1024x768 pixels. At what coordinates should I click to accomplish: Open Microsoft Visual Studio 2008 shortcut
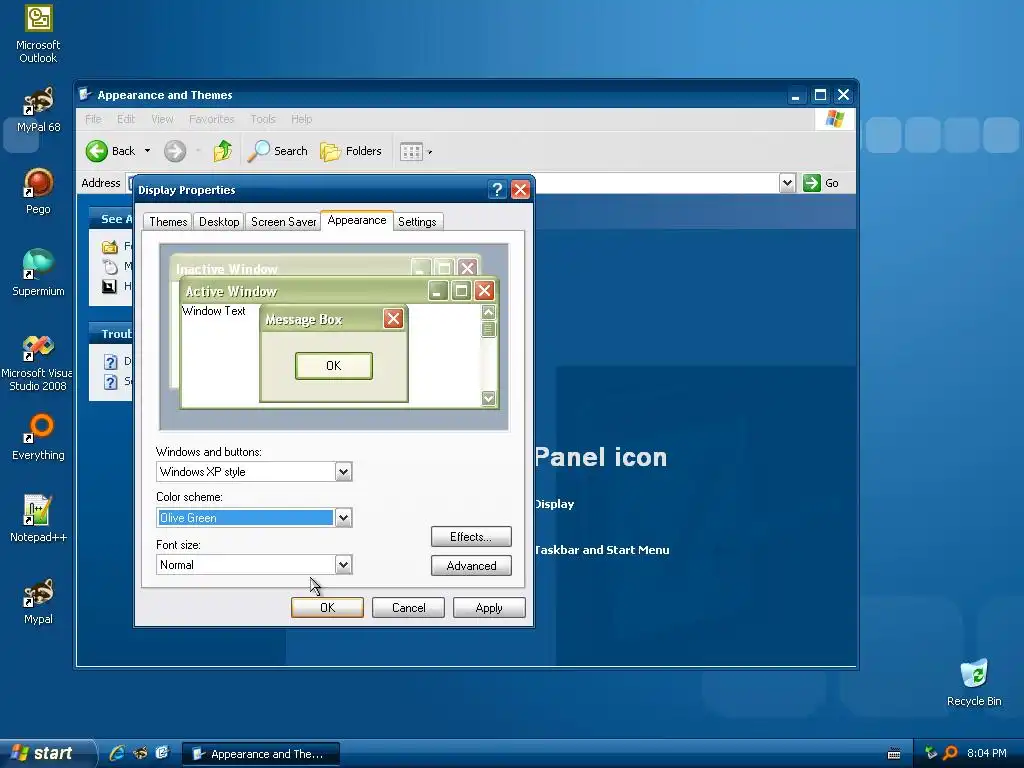(x=38, y=363)
